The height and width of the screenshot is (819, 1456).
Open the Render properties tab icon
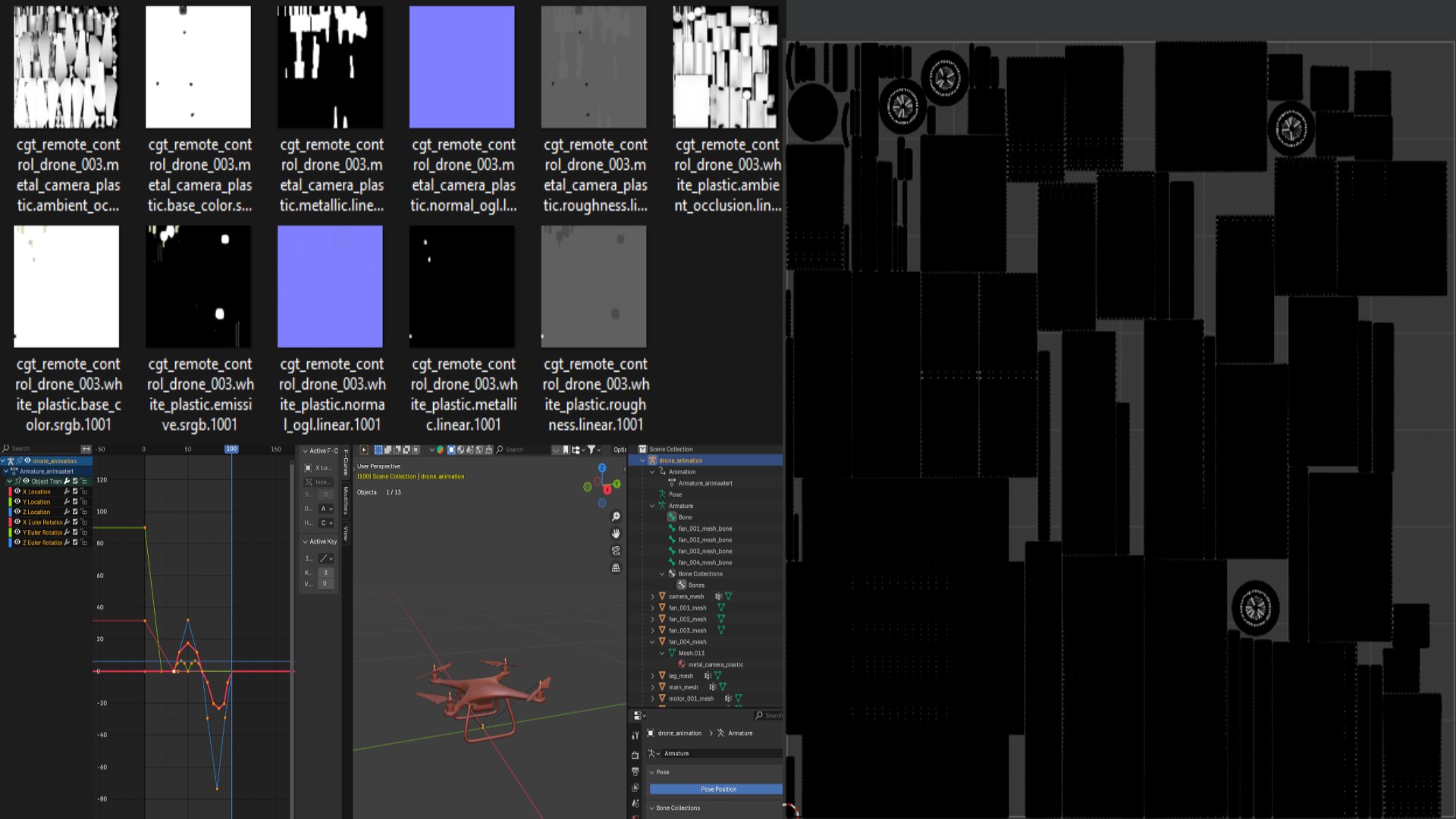(x=635, y=755)
